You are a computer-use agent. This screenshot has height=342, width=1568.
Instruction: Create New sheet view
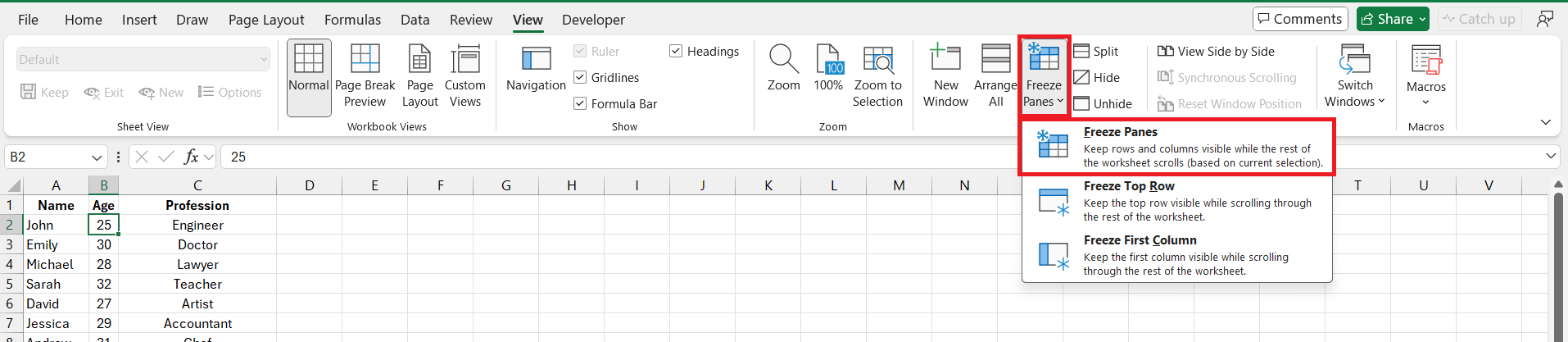[161, 93]
